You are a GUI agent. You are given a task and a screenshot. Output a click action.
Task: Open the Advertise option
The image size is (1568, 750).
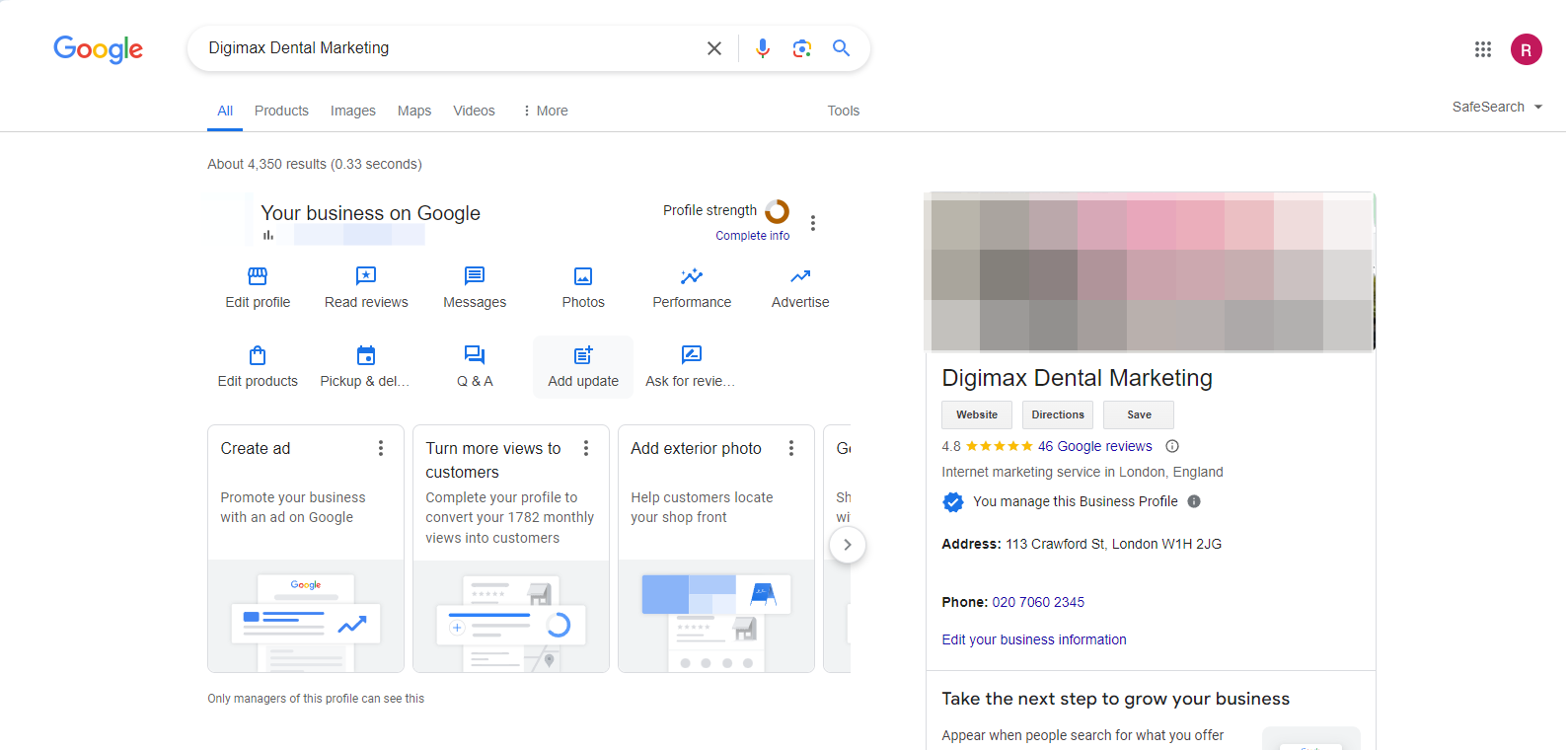pyautogui.click(x=800, y=288)
